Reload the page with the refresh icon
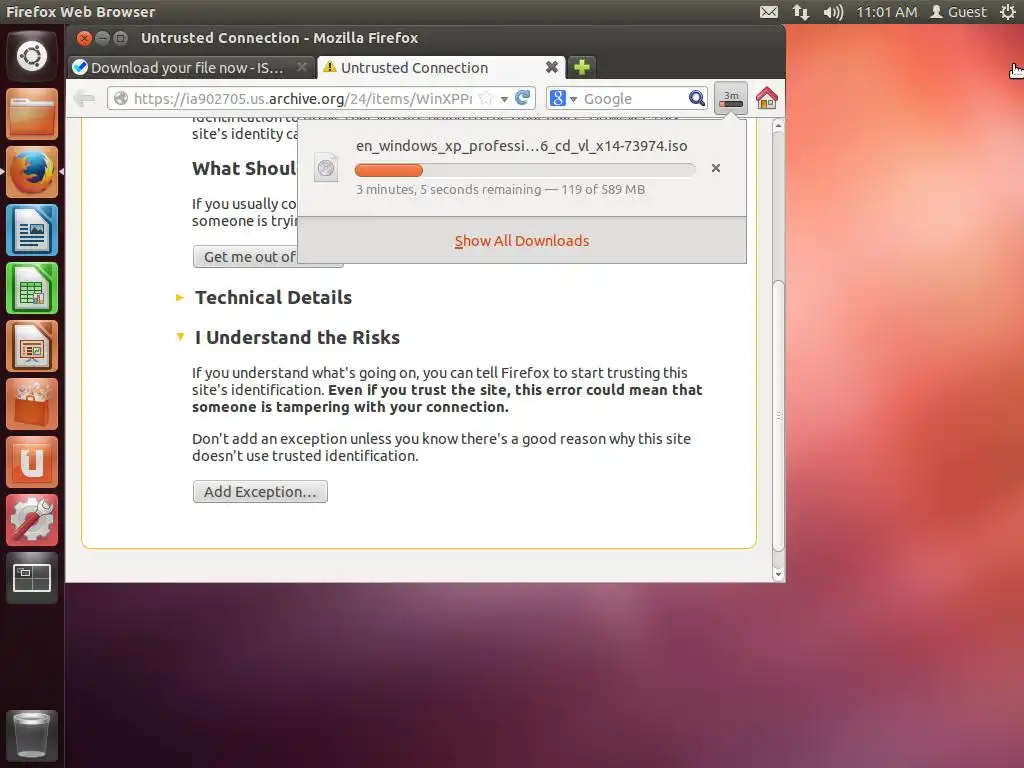 point(522,98)
